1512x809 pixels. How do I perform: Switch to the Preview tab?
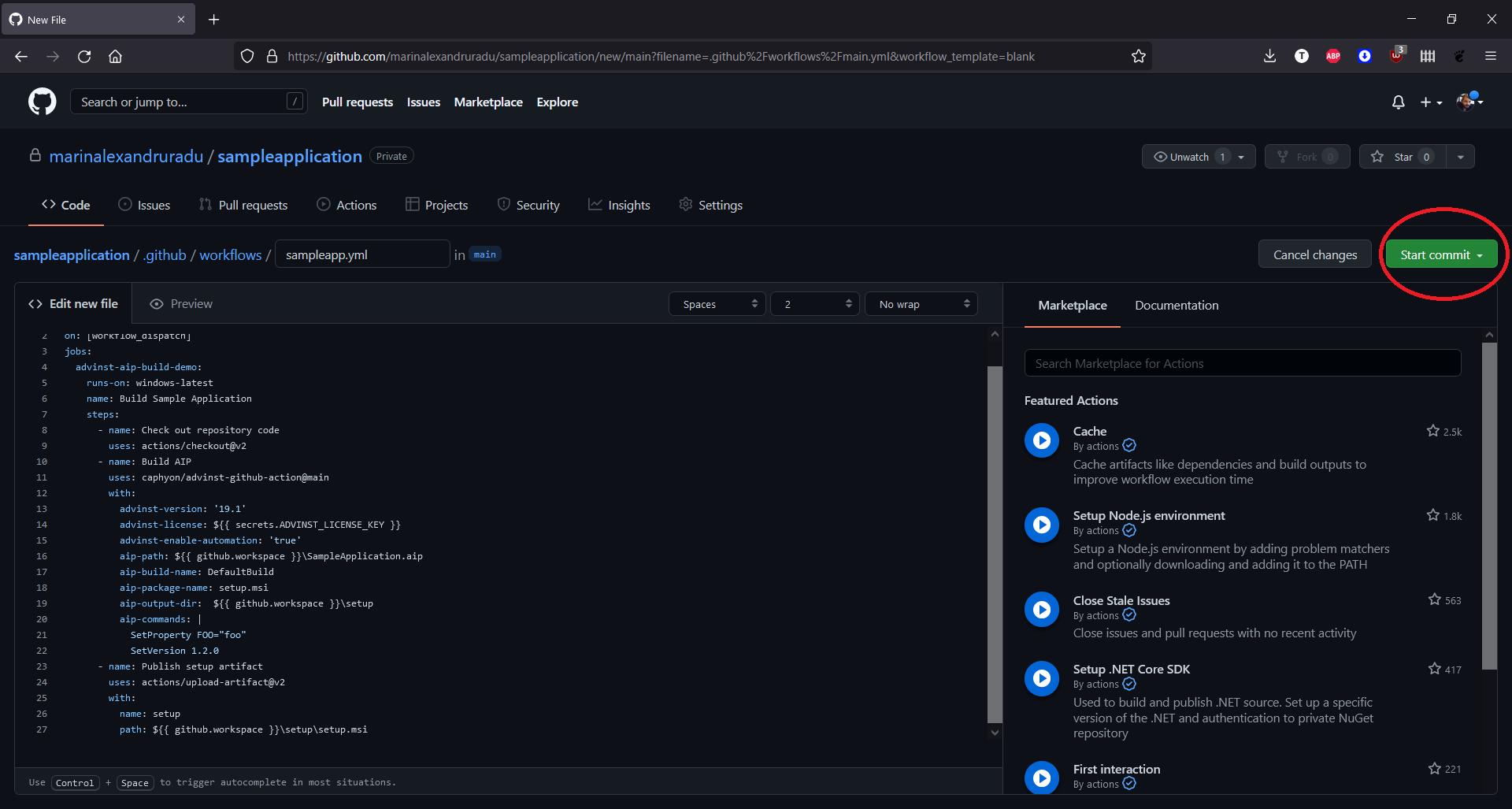181,304
